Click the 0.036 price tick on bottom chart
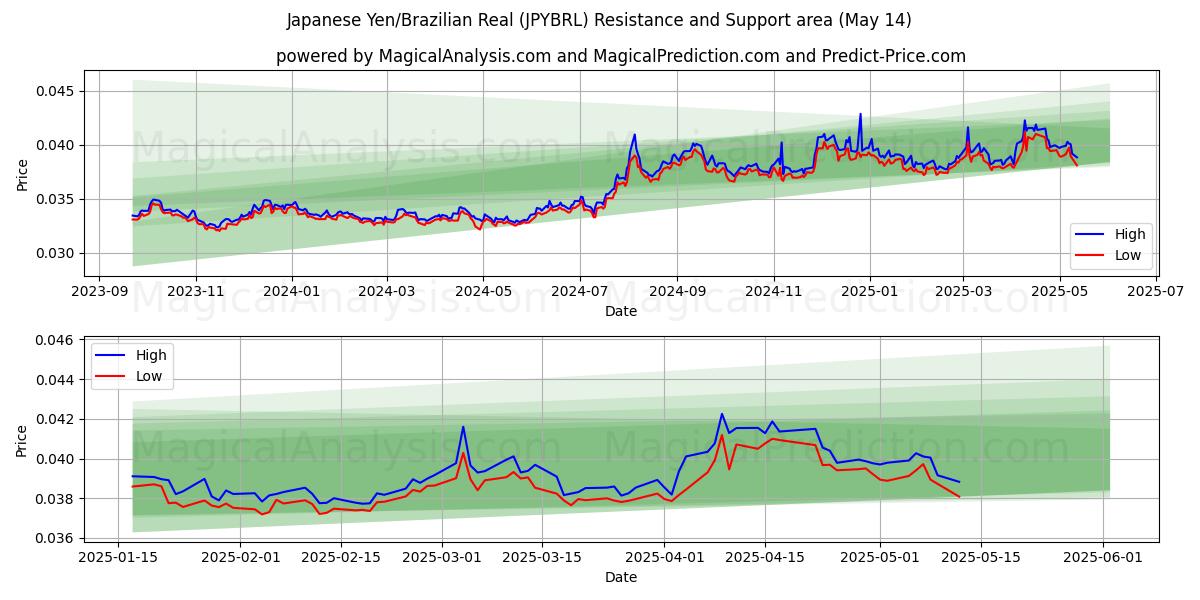Viewport: 1200px width, 600px height. coord(56,539)
